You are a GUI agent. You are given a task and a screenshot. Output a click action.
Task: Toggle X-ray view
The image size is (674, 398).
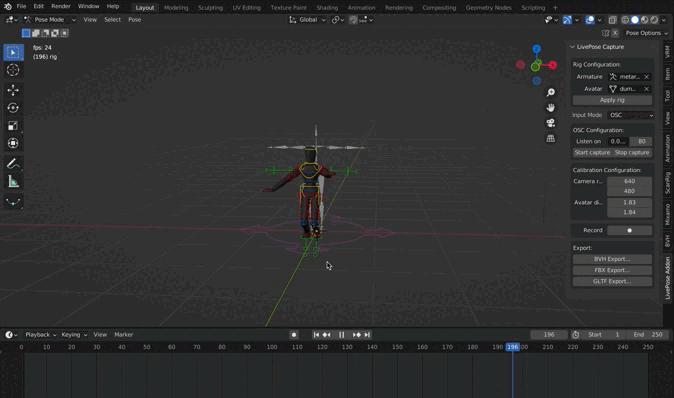pos(613,20)
